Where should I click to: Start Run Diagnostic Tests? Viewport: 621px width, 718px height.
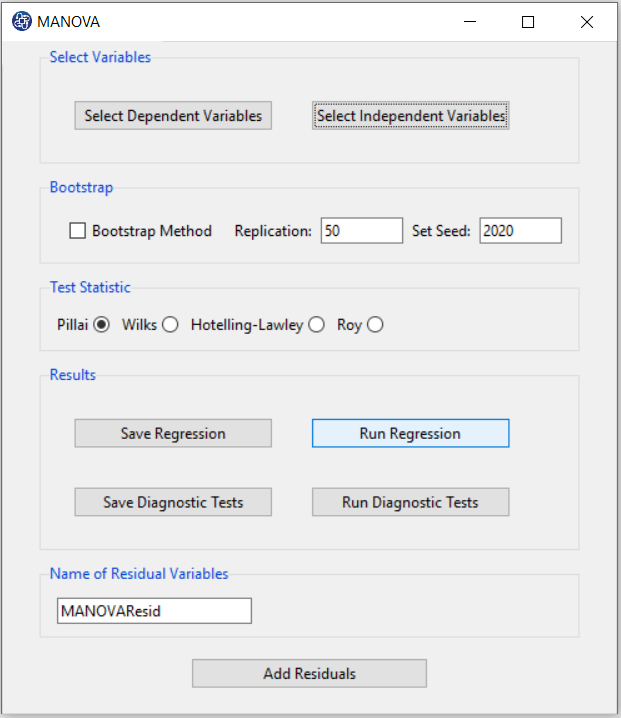pos(410,502)
